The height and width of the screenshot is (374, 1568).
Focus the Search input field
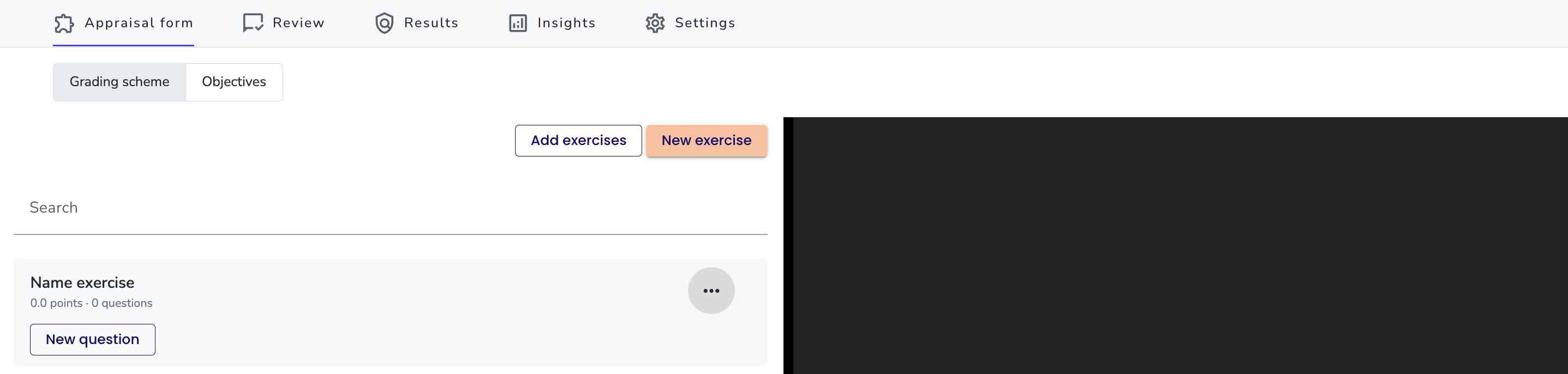[390, 208]
